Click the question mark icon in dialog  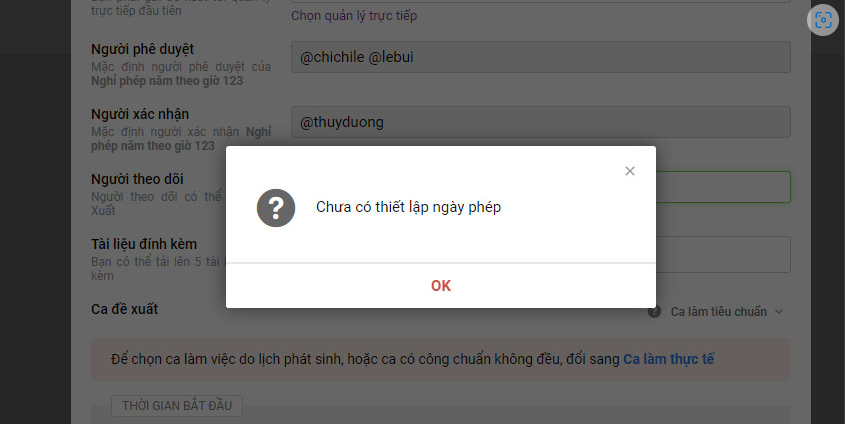[276, 208]
